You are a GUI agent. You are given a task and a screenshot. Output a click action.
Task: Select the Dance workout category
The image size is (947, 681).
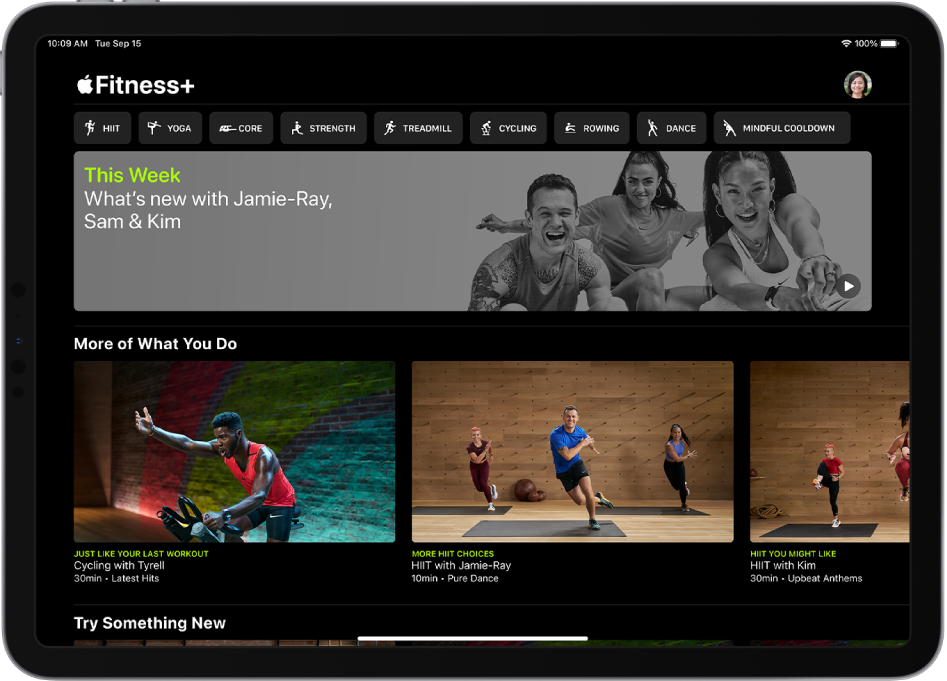coord(672,128)
